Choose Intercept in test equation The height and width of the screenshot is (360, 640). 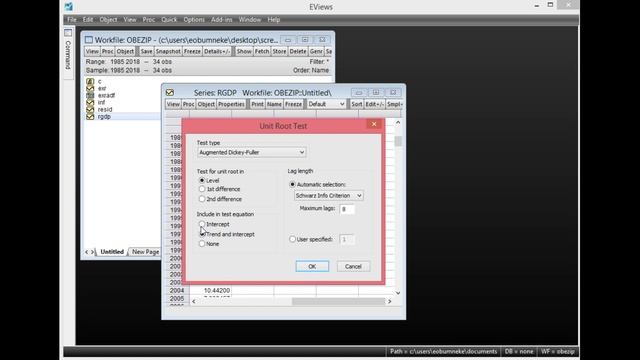(202, 224)
